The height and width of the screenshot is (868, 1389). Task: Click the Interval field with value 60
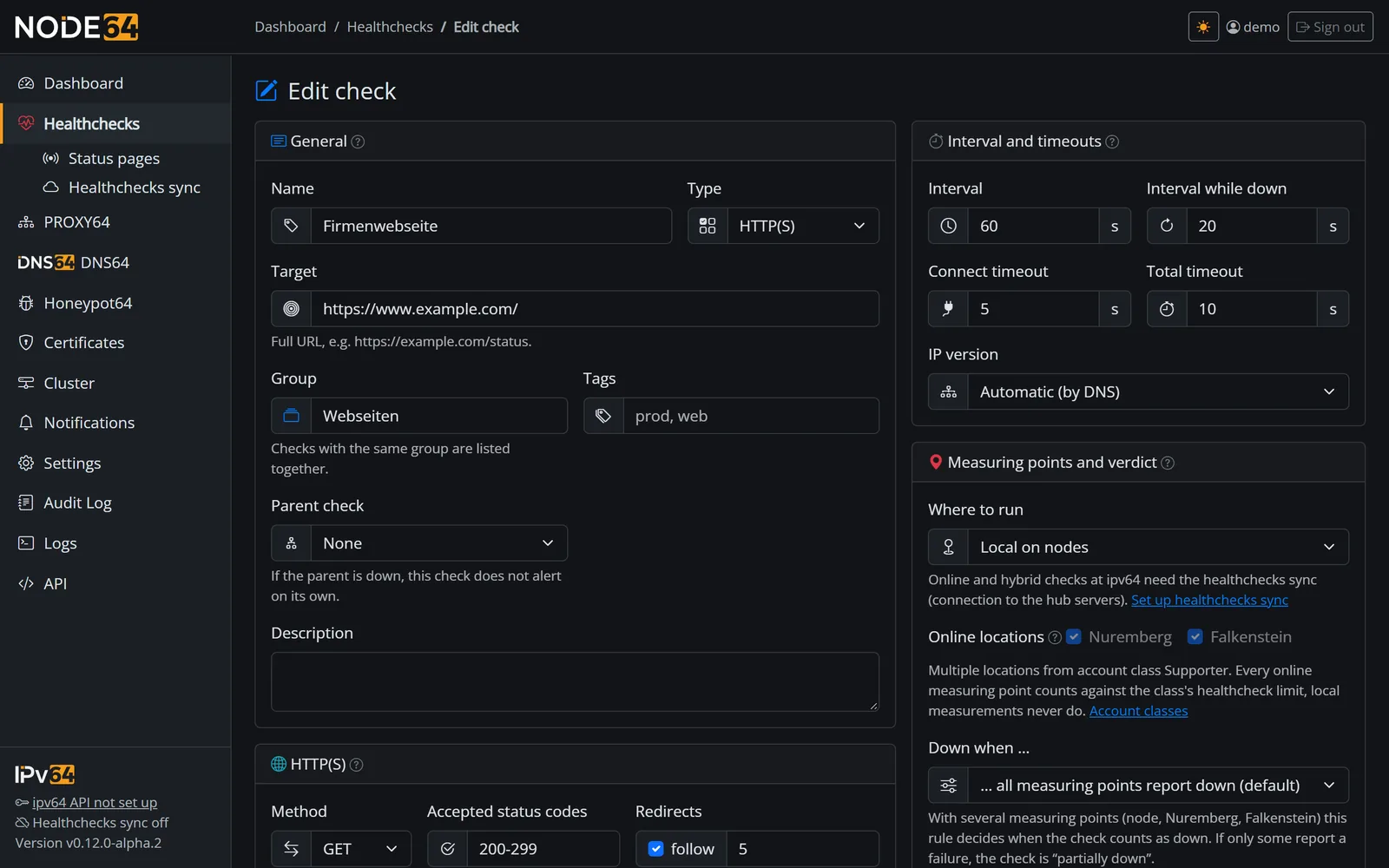1033,226
